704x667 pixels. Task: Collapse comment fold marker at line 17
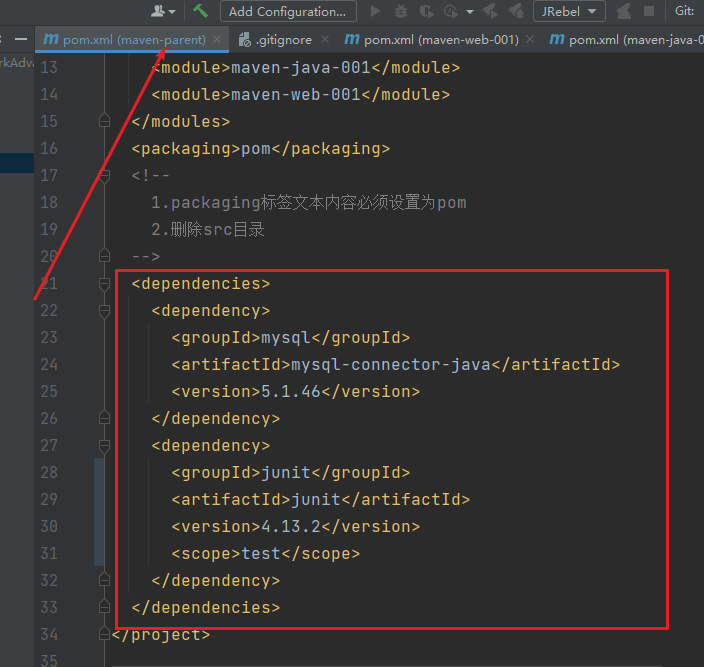coord(104,176)
